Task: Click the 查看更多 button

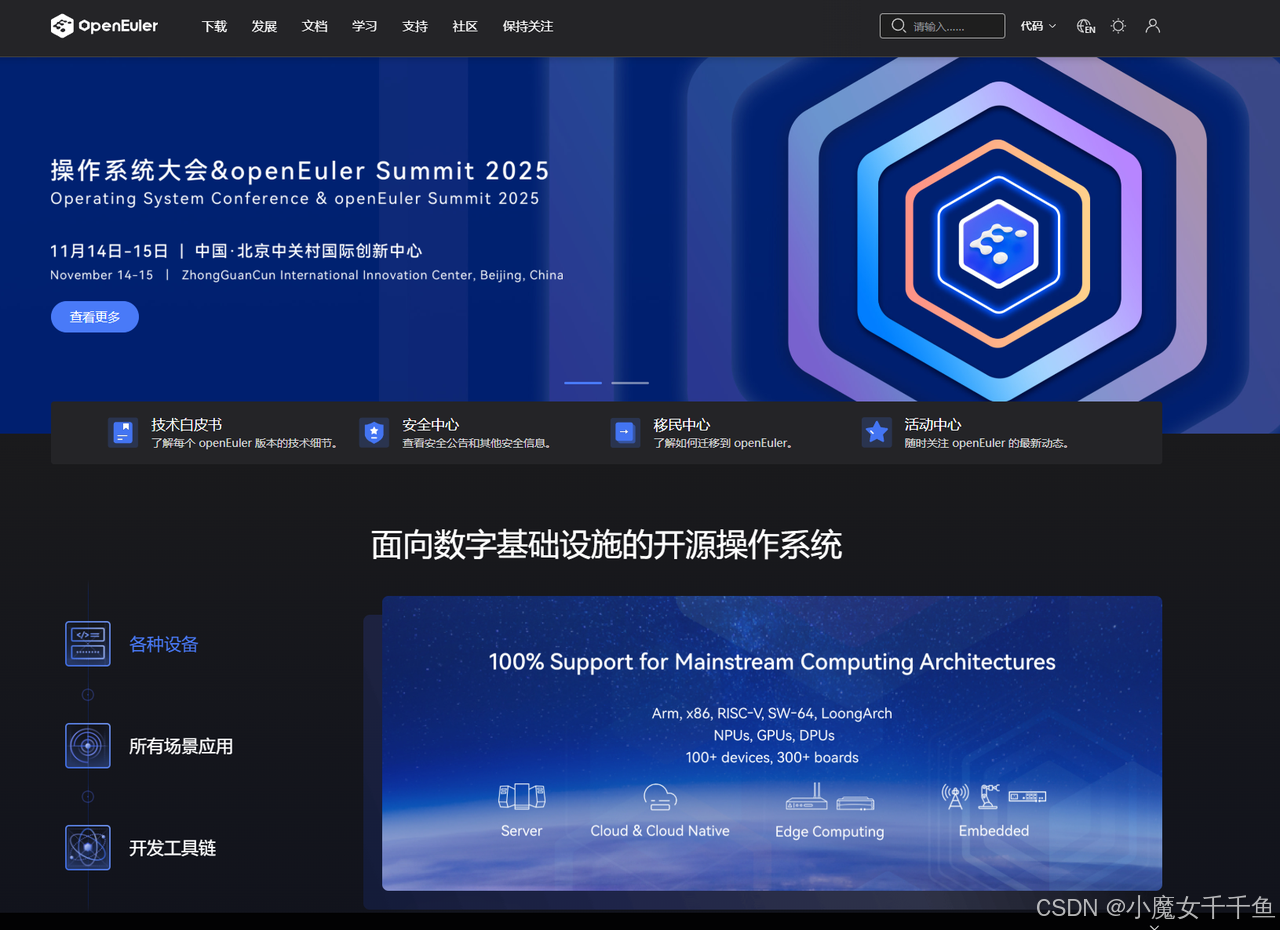Action: click(x=94, y=316)
